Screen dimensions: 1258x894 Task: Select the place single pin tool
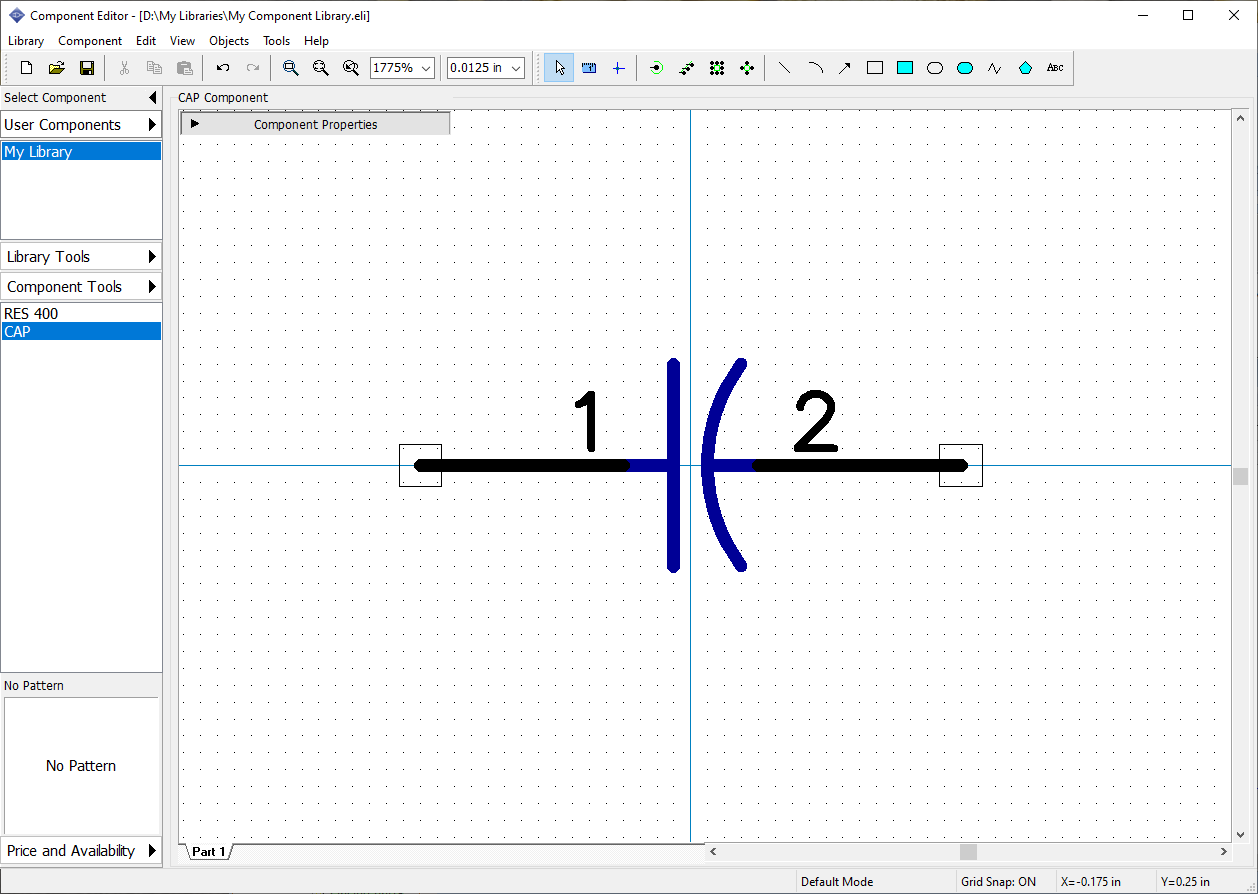coord(656,68)
